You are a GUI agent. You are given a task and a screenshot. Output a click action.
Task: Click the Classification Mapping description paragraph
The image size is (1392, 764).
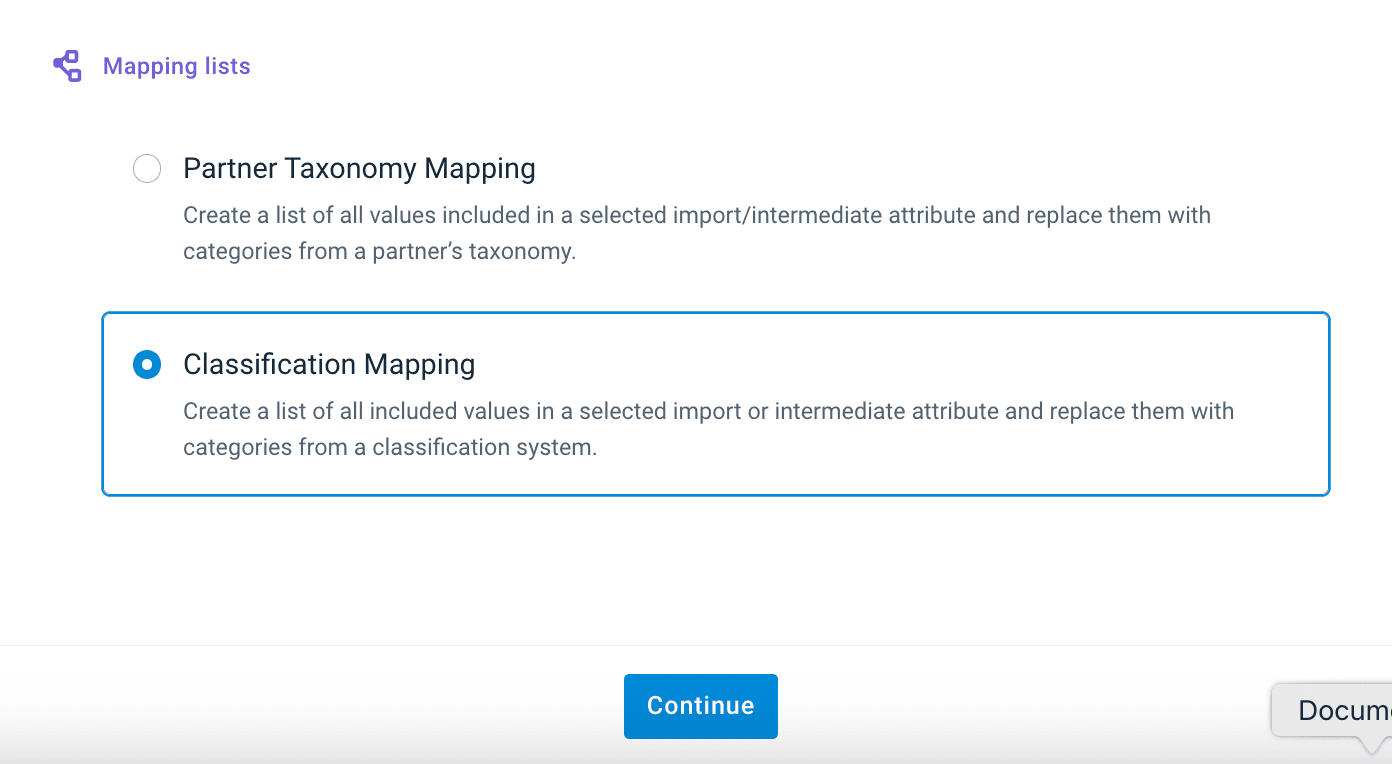708,429
